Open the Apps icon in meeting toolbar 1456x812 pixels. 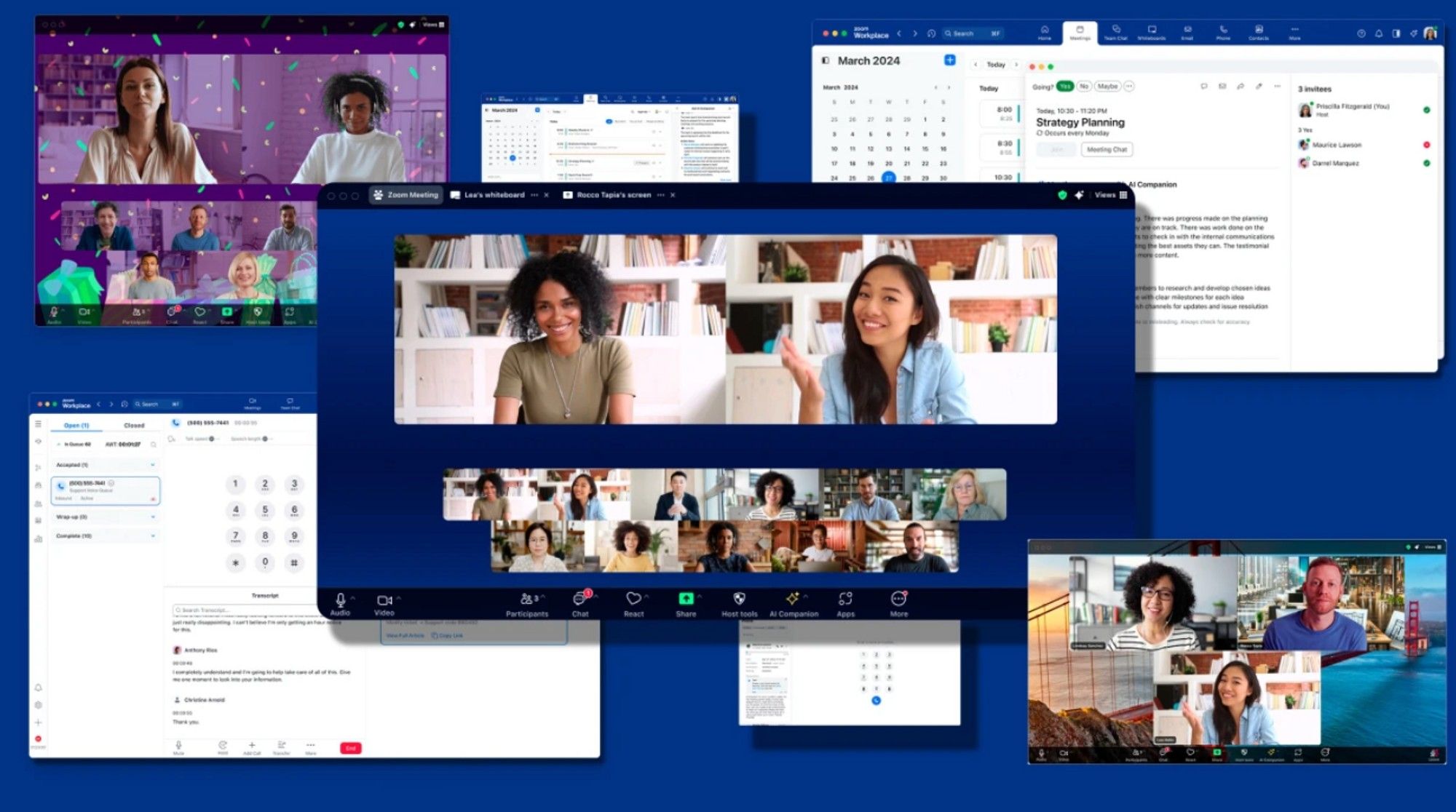coord(845,599)
